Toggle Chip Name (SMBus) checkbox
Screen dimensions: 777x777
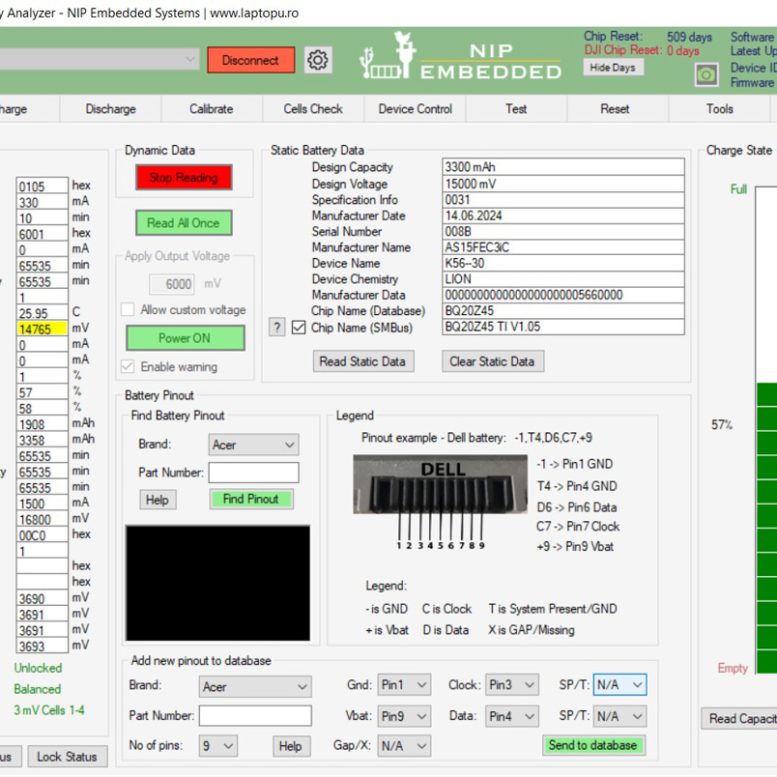[298, 327]
